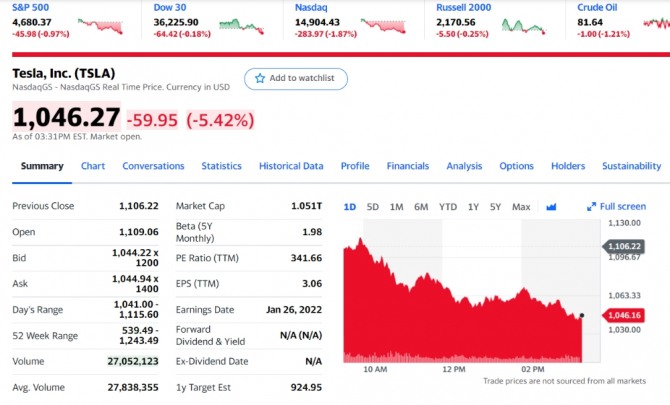Click the Full screen expand arrows icon

[x=591, y=207]
